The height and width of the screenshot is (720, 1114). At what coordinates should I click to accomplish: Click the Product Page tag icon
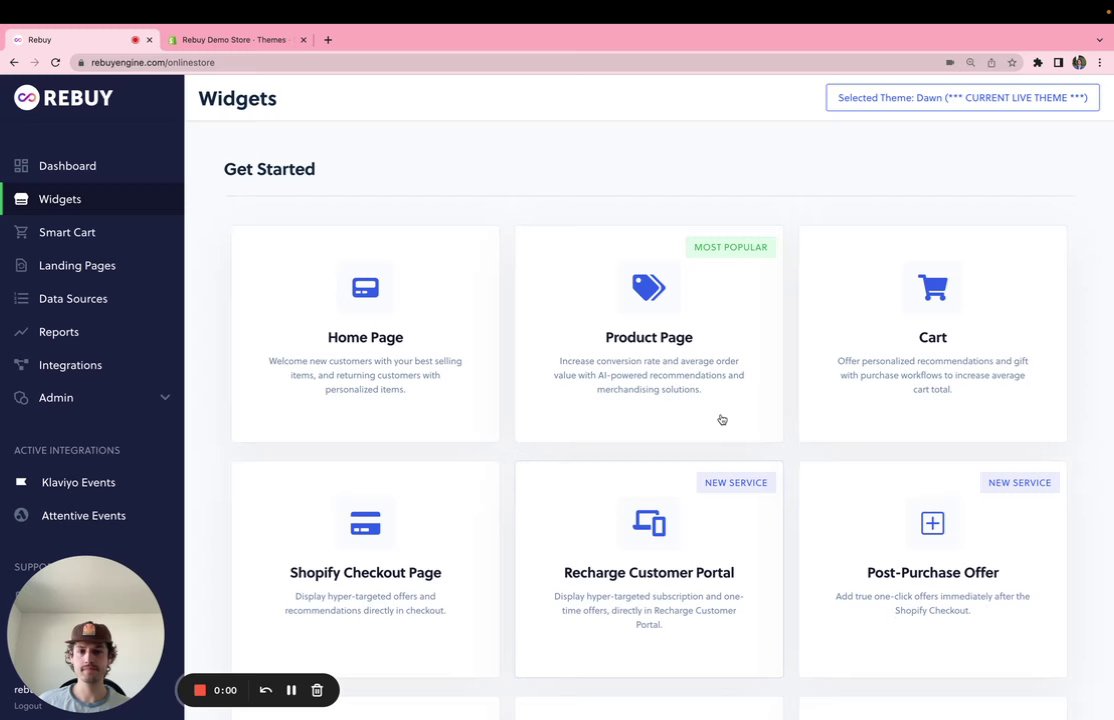pyautogui.click(x=649, y=287)
